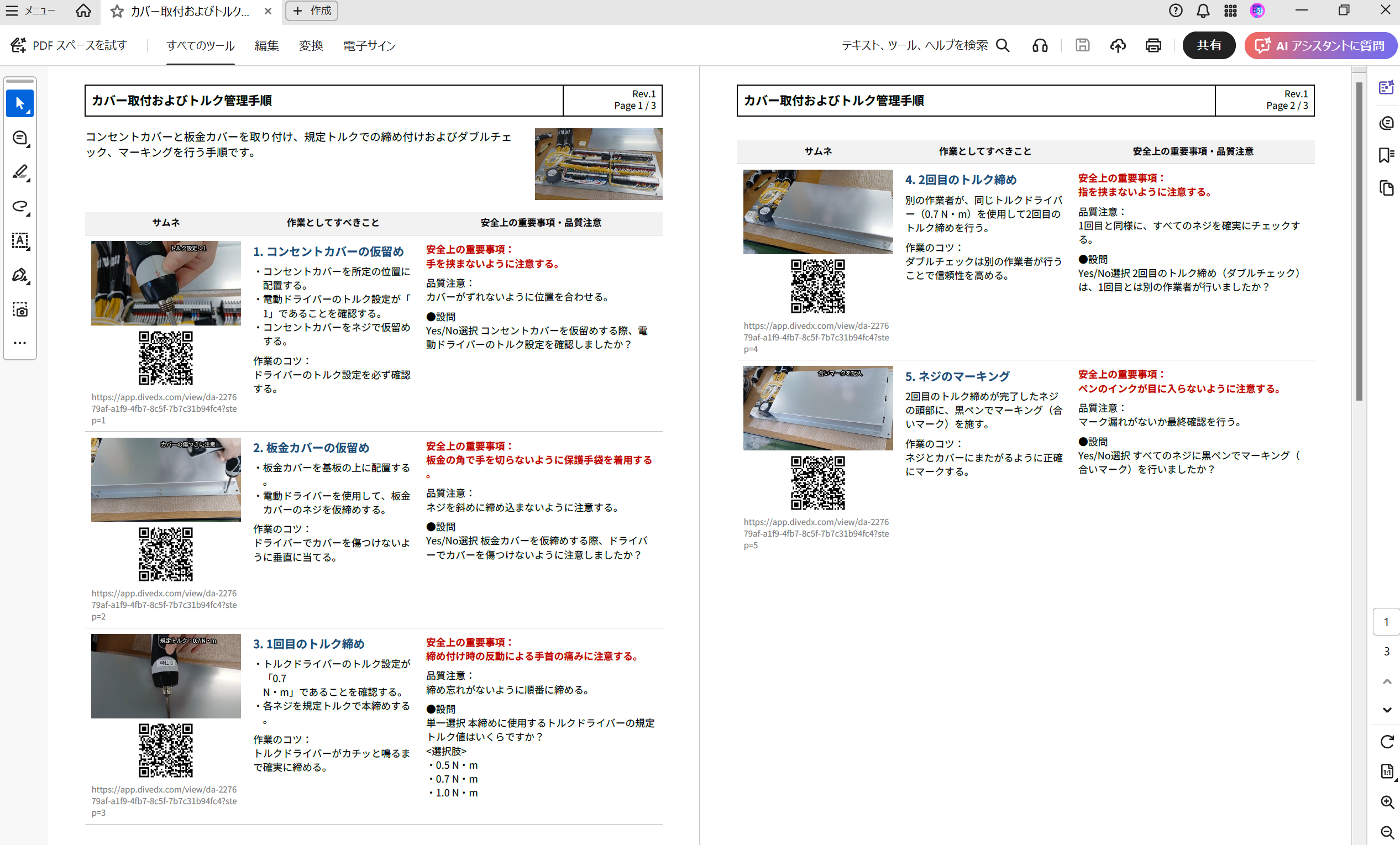Click the save floppy disk icon
The width and height of the screenshot is (1400, 845).
(x=1082, y=45)
